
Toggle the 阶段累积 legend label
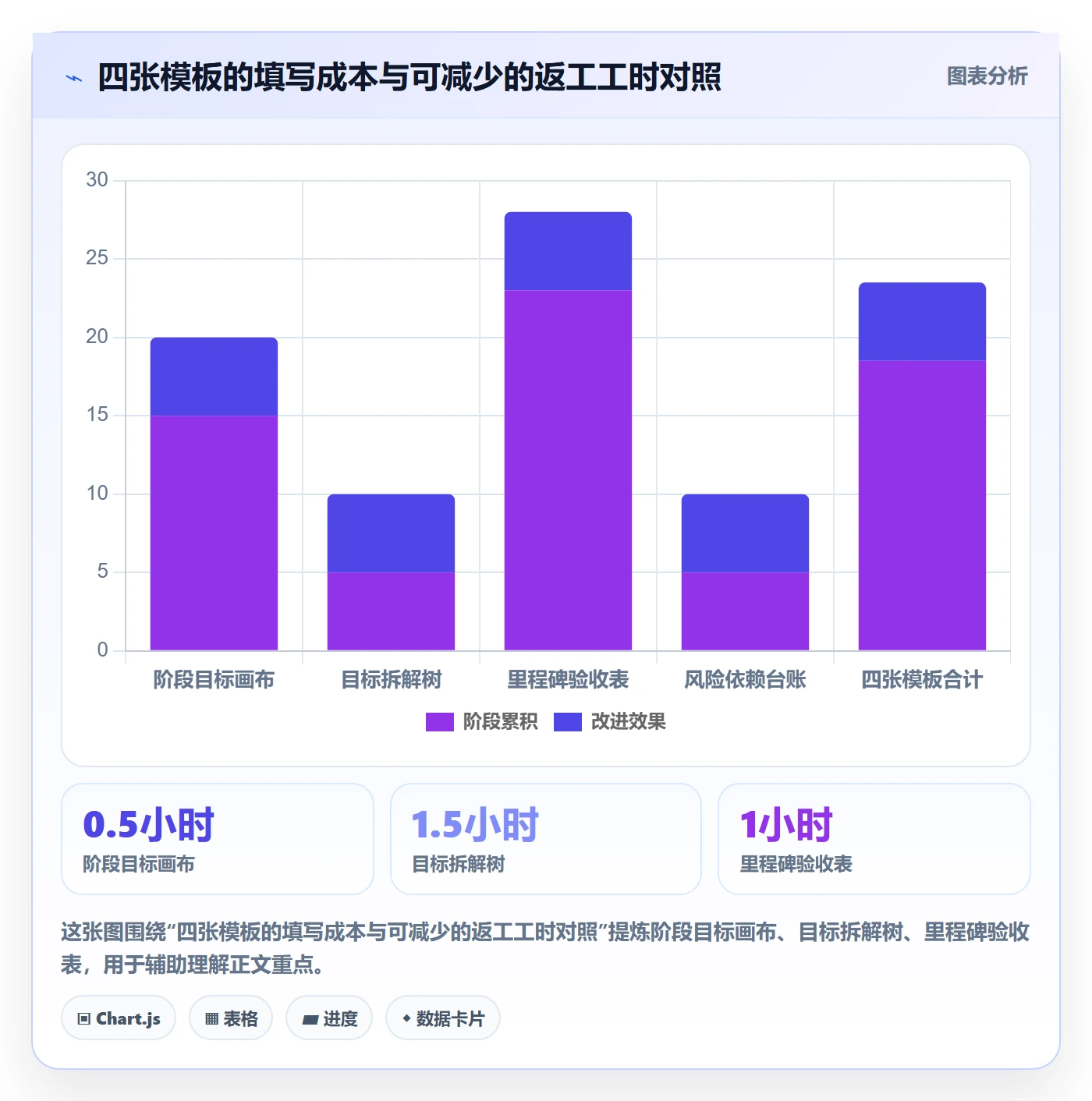pos(500,722)
